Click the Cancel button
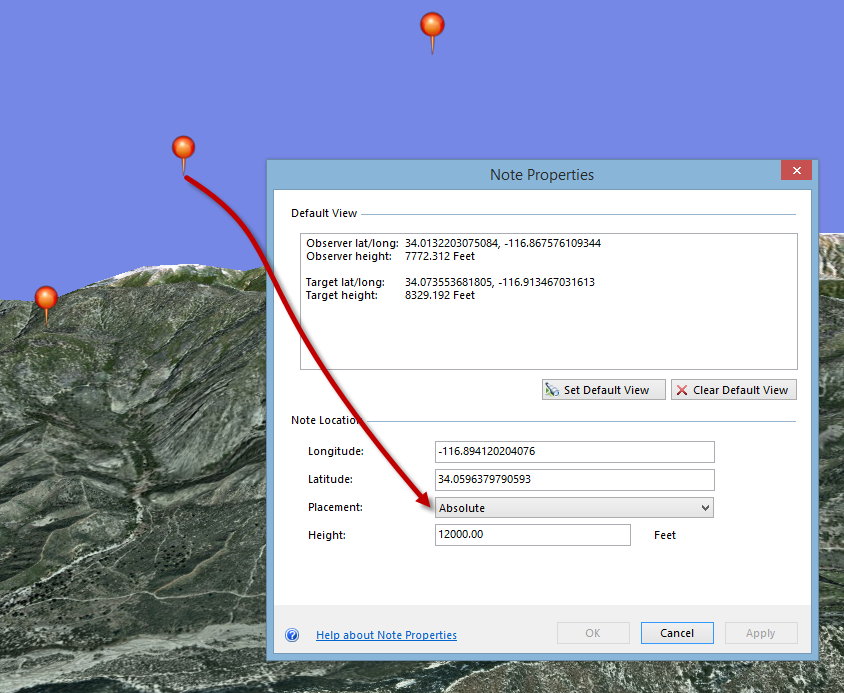This screenshot has width=844, height=693. (677, 632)
